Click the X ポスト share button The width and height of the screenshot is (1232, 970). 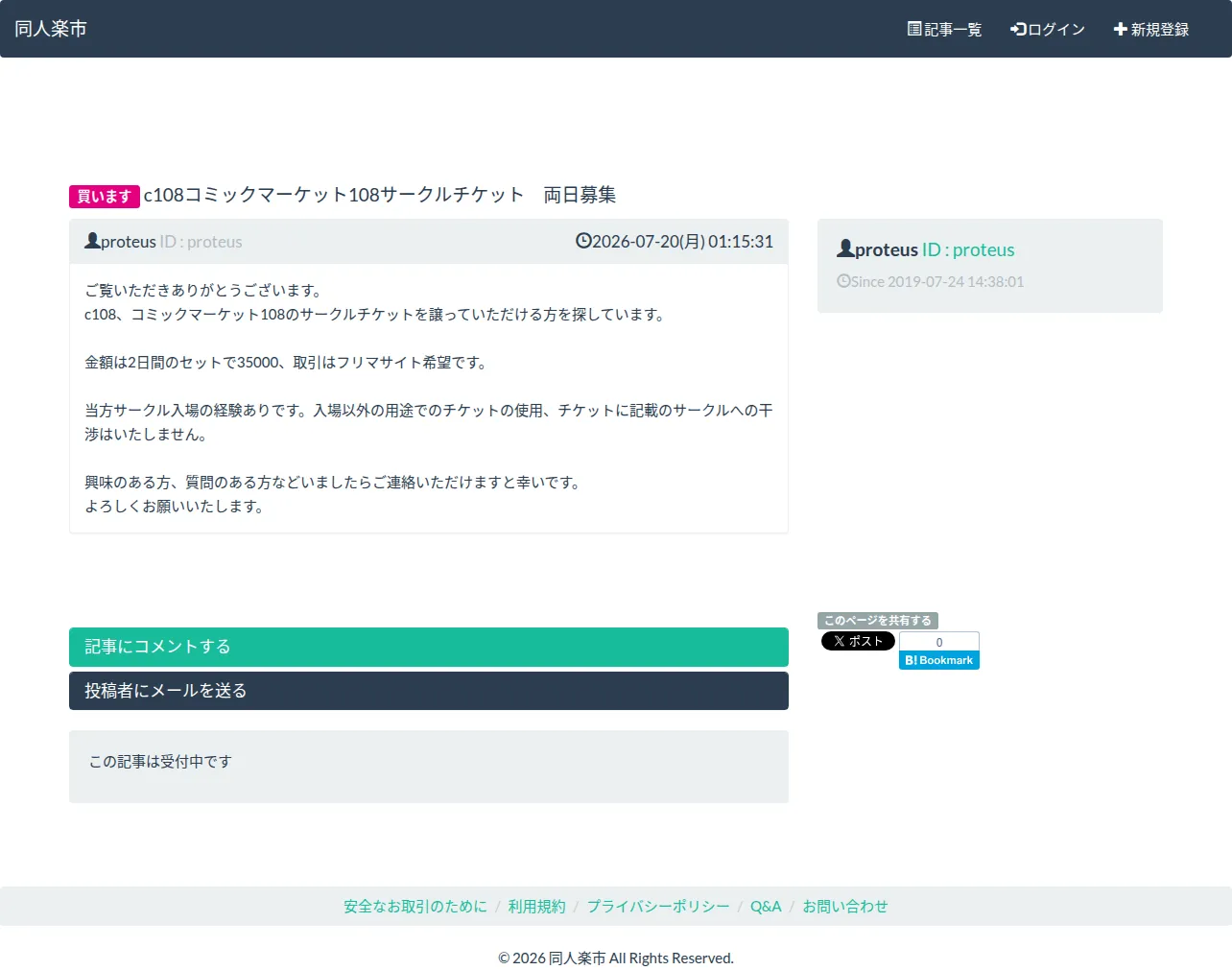point(858,641)
